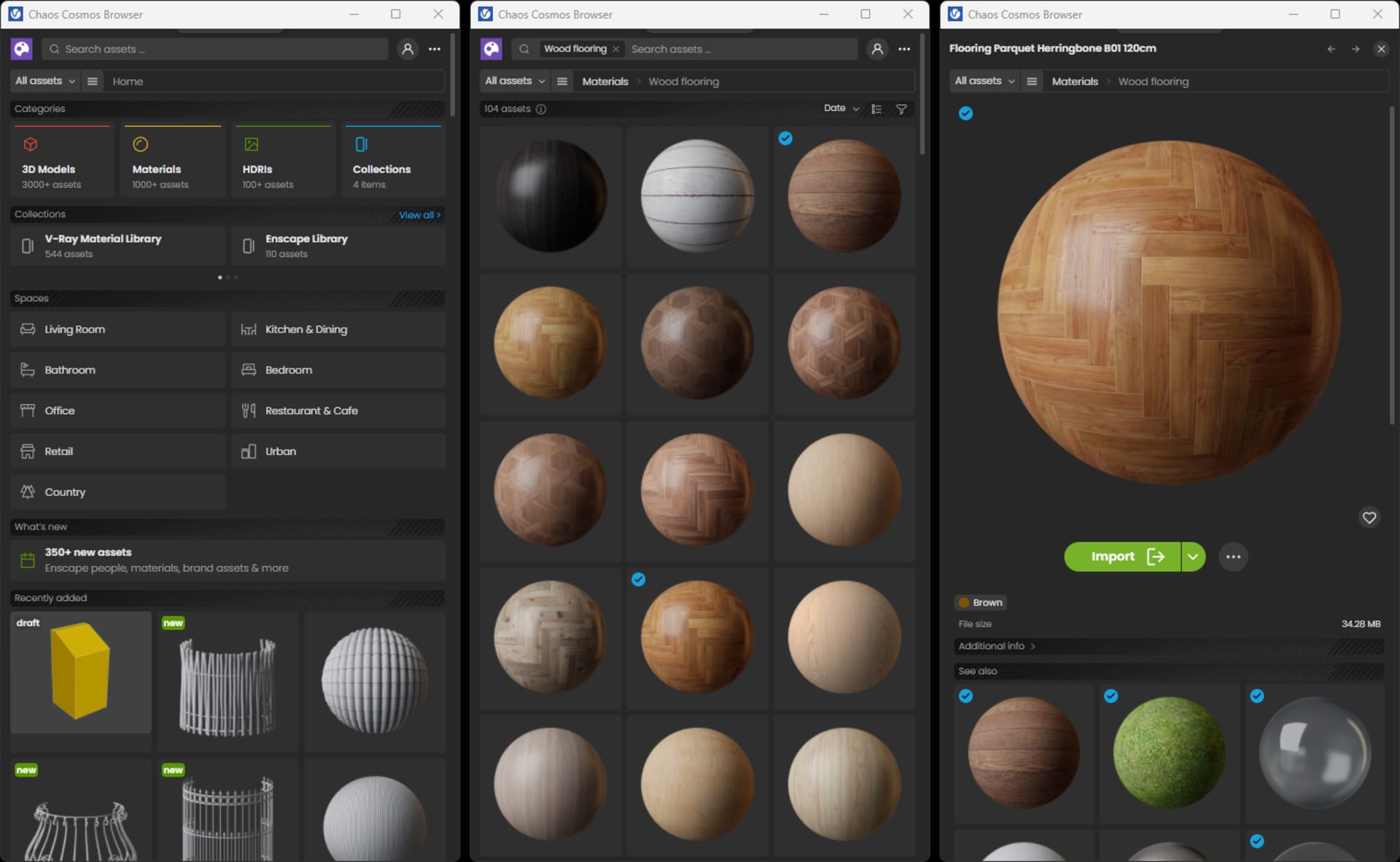Focus Search assets field in middle window
The image size is (1400, 862).
tap(740, 49)
